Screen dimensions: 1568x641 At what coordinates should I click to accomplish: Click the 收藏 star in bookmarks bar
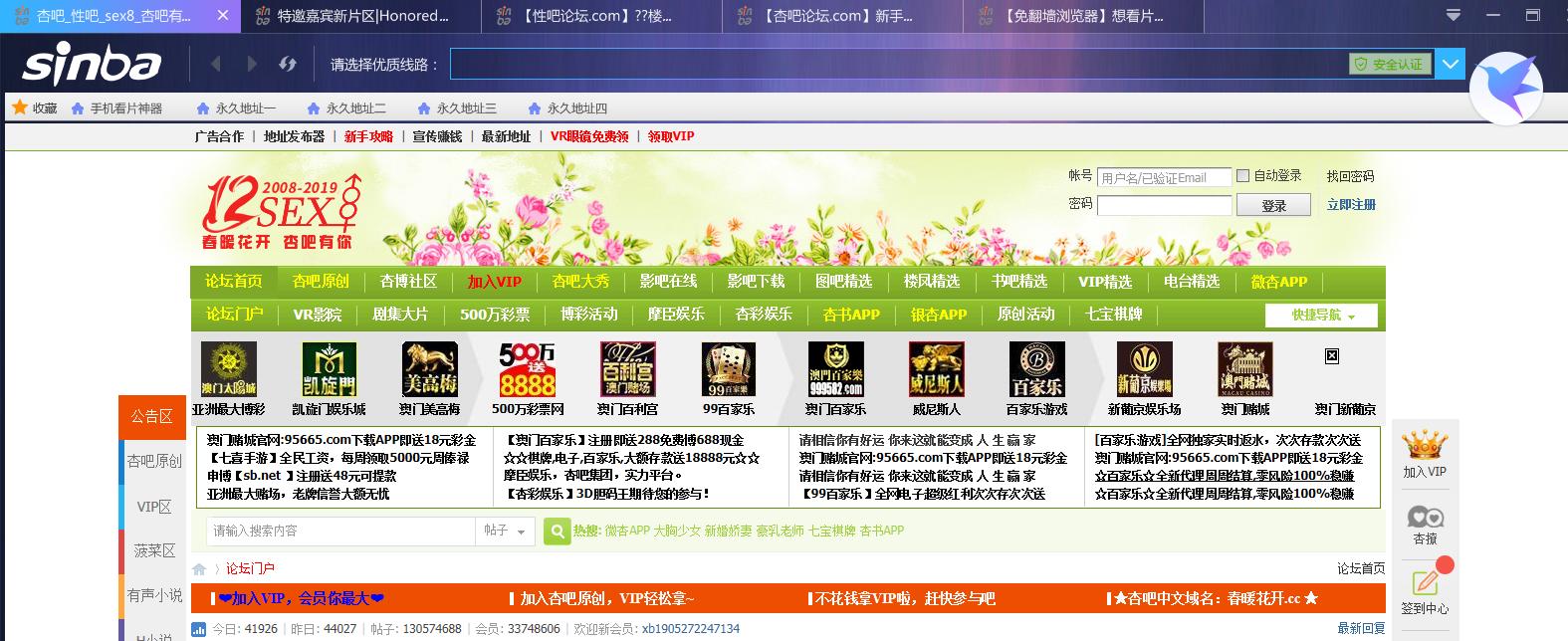(x=20, y=107)
